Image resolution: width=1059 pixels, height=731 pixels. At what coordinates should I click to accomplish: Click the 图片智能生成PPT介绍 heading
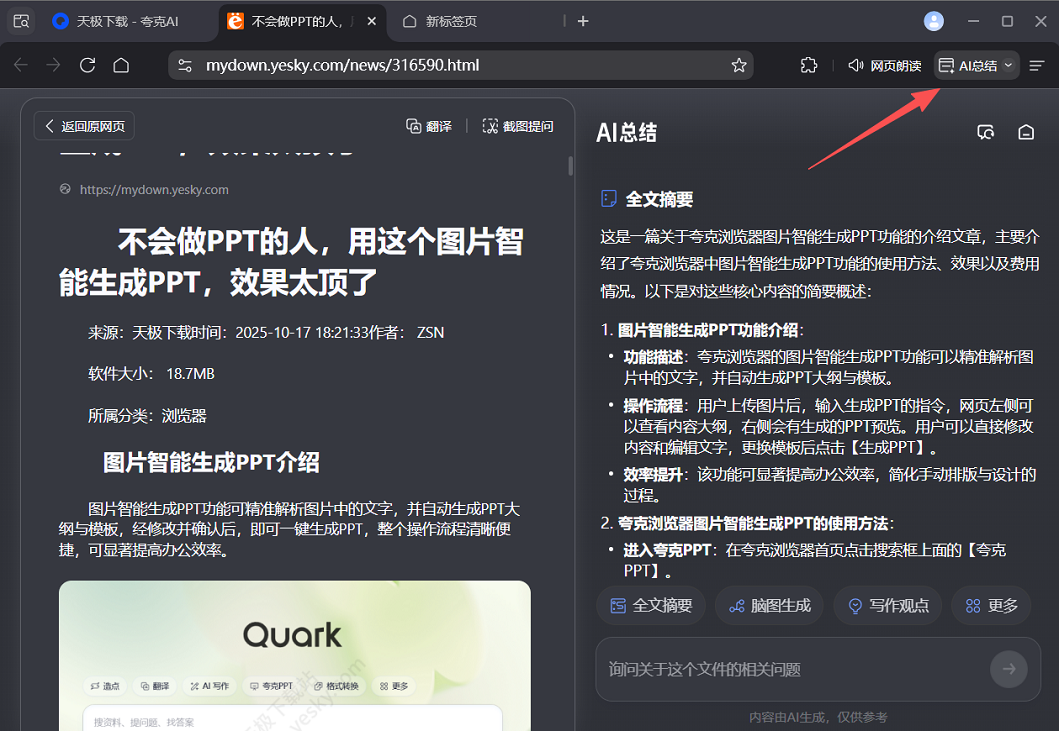point(211,462)
